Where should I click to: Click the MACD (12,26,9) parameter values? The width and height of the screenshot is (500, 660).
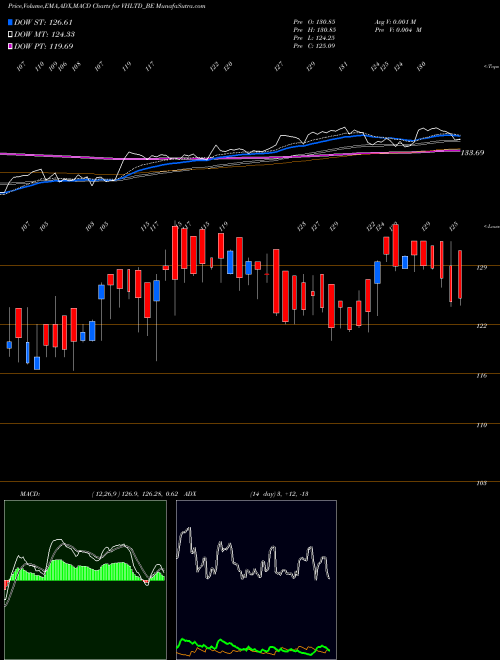(136, 494)
